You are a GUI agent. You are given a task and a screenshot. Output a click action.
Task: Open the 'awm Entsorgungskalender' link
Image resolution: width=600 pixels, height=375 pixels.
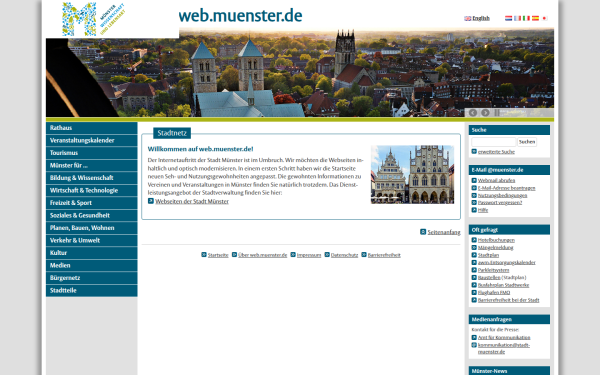507,263
